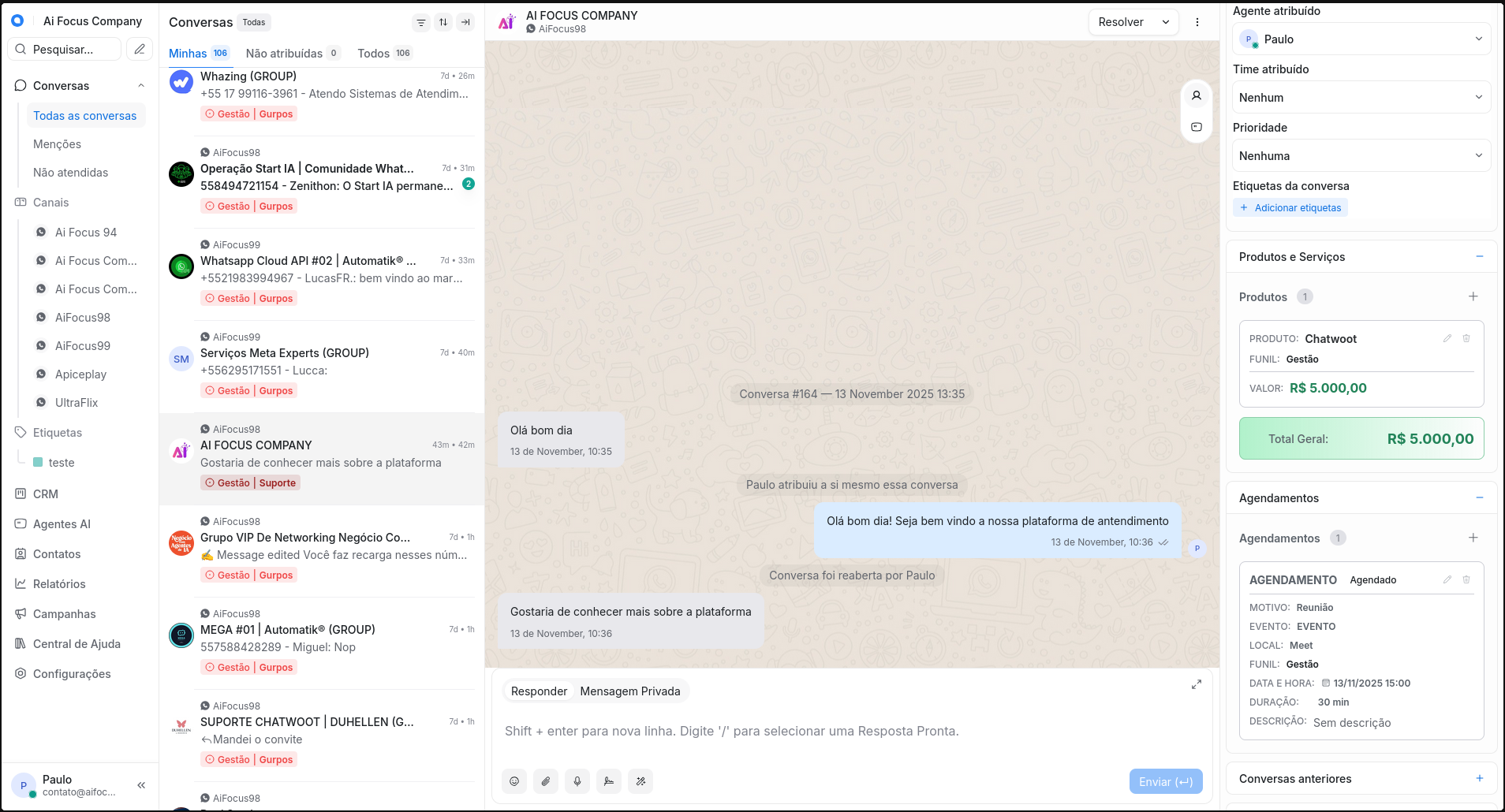The width and height of the screenshot is (1505, 812).
Task: Switch to the Não atribuídas tab
Action: pyautogui.click(x=284, y=53)
